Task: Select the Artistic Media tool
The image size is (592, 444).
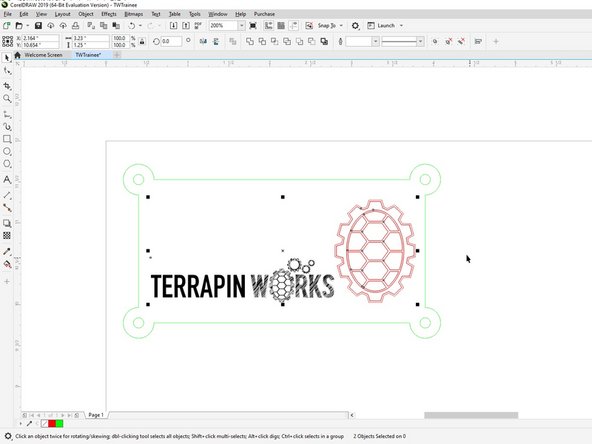Action: [7, 126]
